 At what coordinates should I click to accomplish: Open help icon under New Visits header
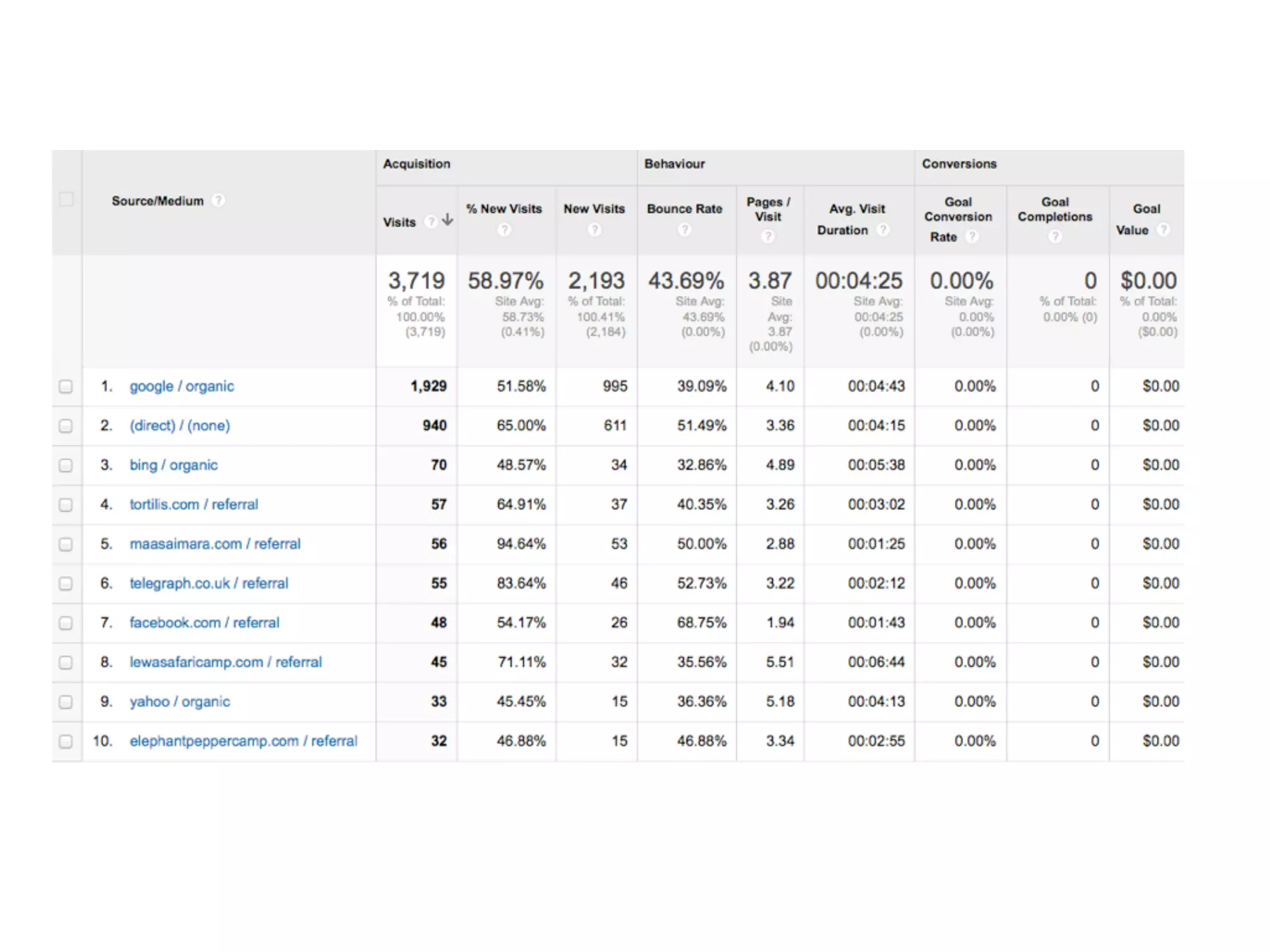pyautogui.click(x=594, y=230)
